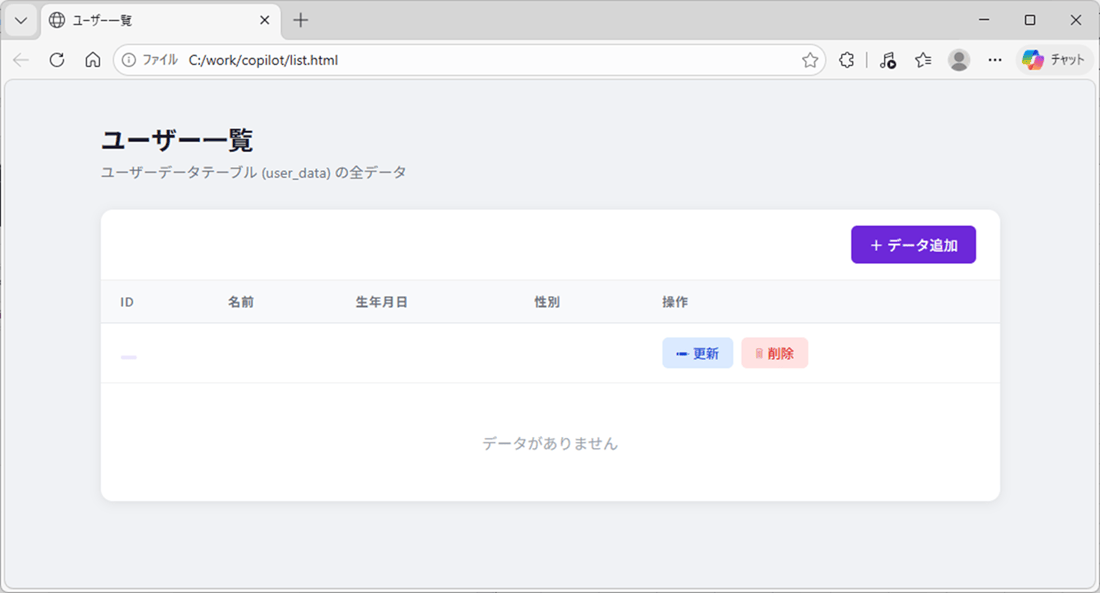This screenshot has width=1100, height=593.
Task: Select the ユーザー一覧 browser tab
Action: tap(150, 20)
